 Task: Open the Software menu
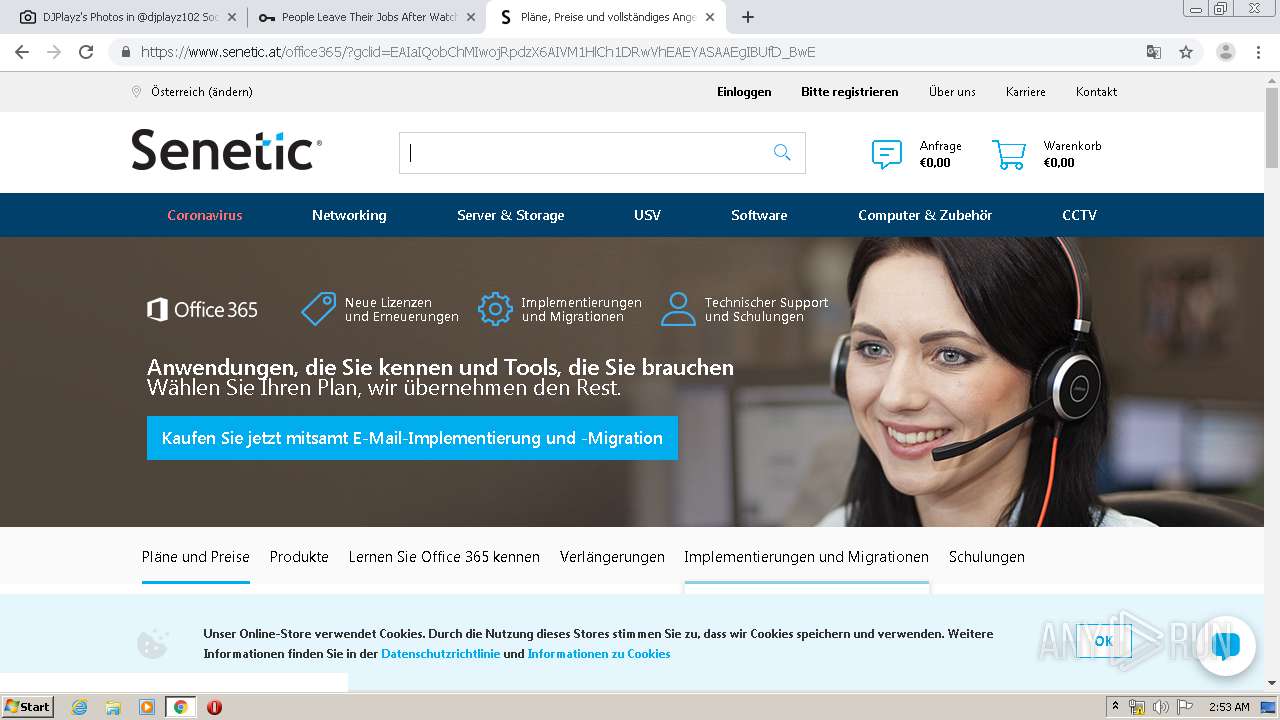[x=759, y=215]
